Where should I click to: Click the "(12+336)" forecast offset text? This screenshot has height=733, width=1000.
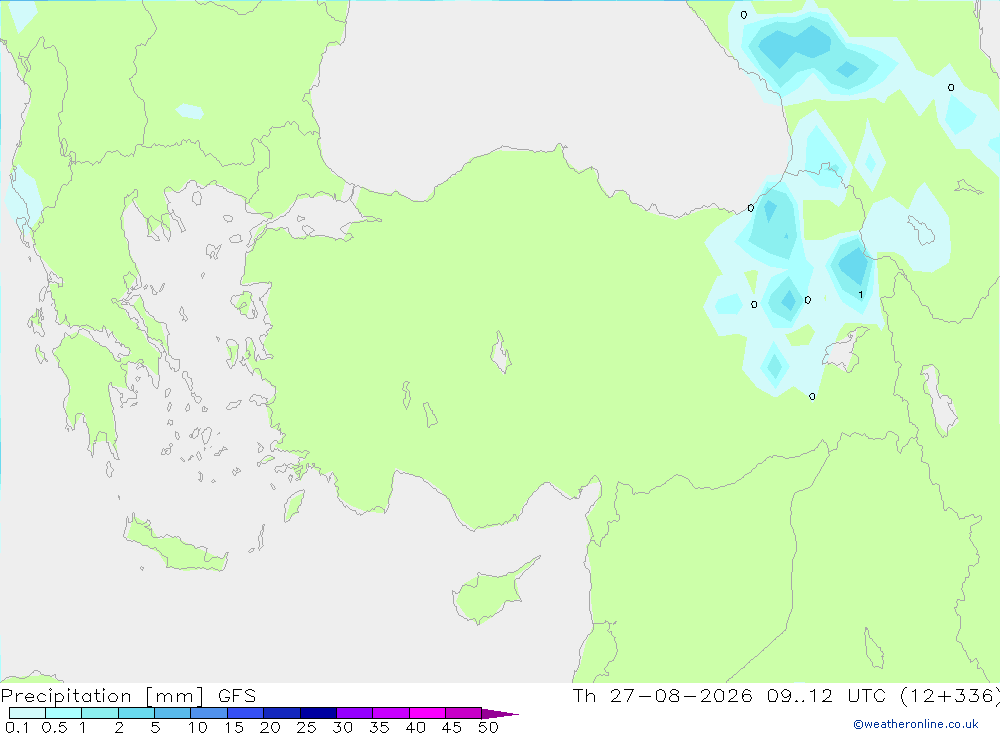point(950,696)
